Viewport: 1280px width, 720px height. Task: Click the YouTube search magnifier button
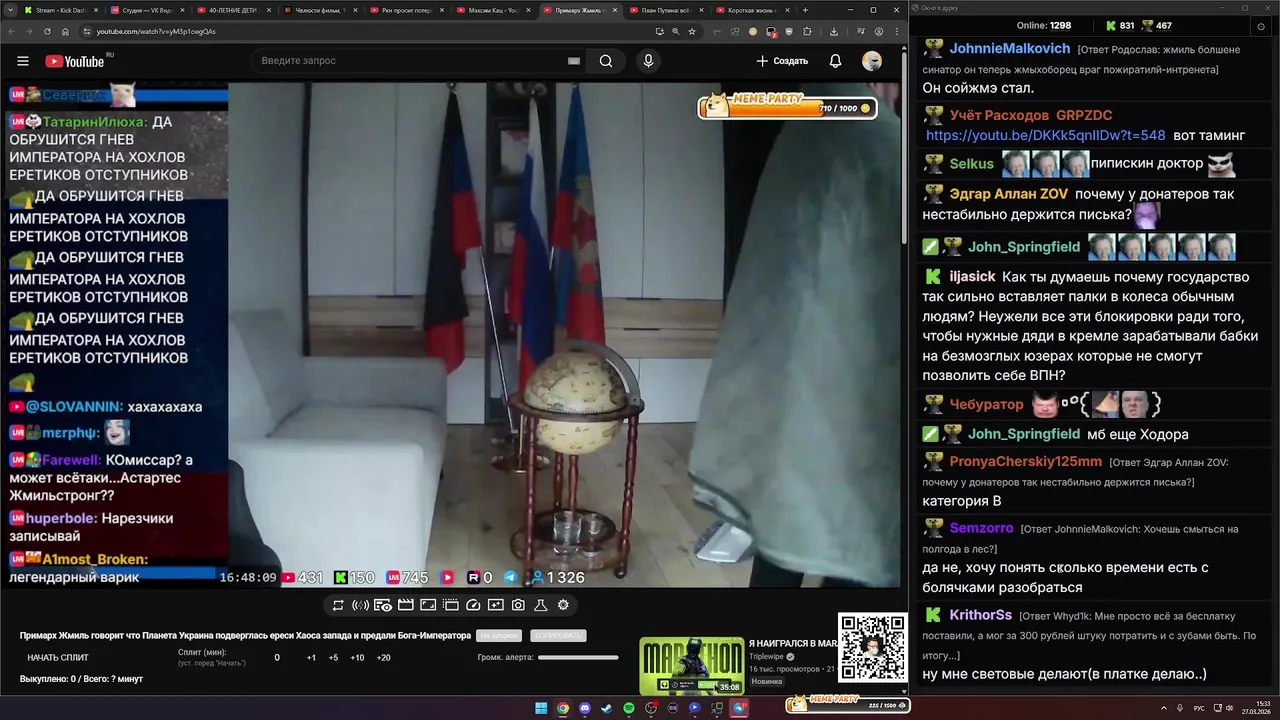[x=606, y=61]
